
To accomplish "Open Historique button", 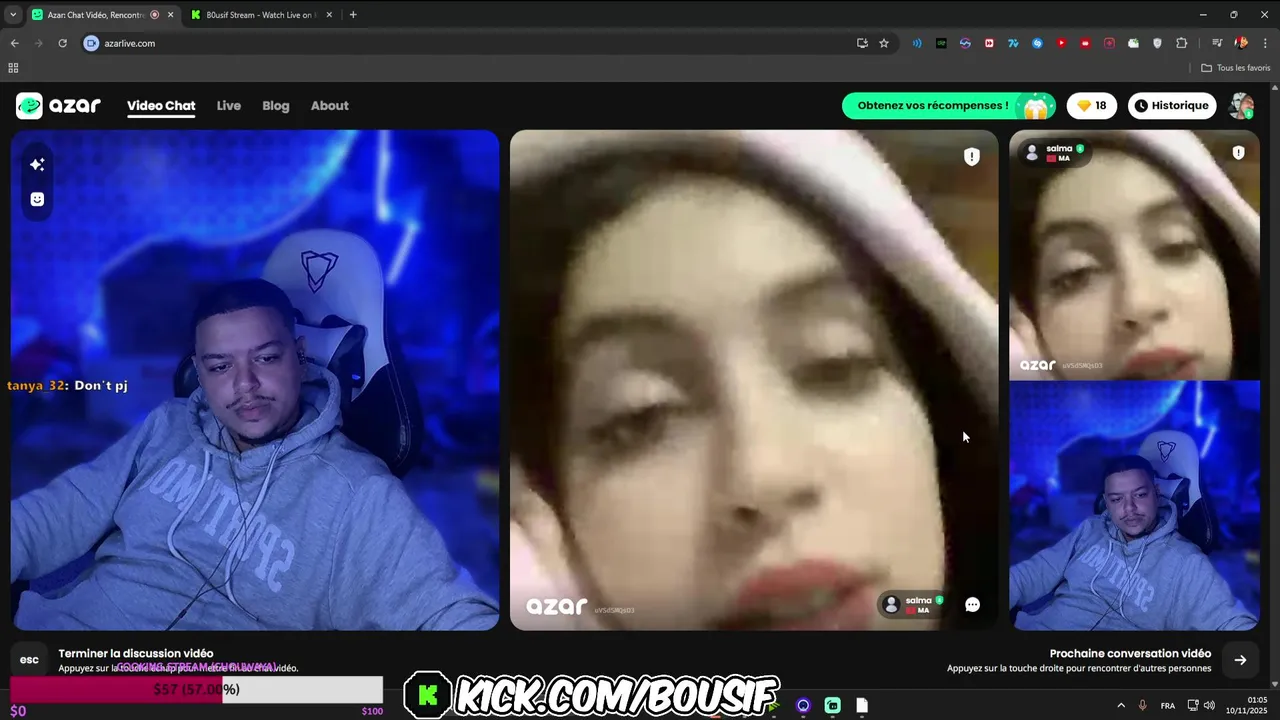I will (x=1172, y=106).
